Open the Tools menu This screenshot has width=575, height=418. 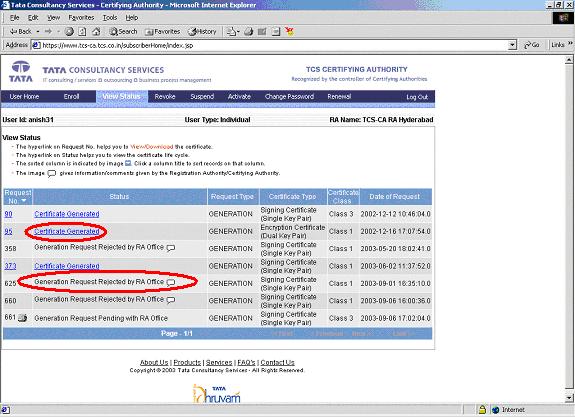[110, 18]
